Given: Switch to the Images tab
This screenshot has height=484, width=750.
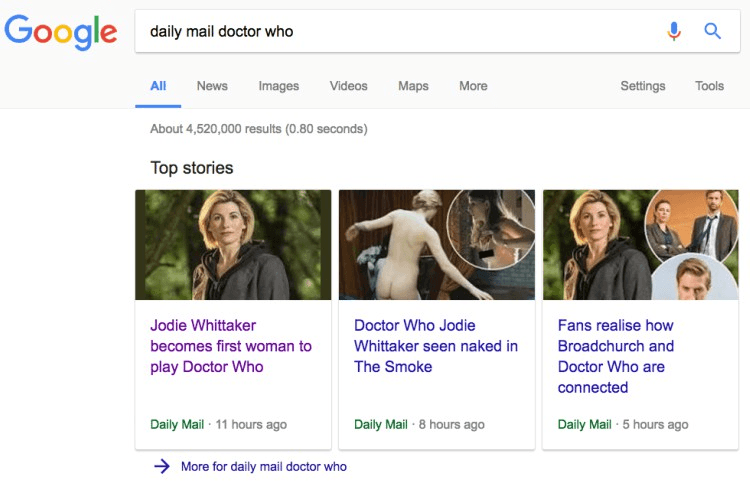Looking at the screenshot, I should 278,86.
